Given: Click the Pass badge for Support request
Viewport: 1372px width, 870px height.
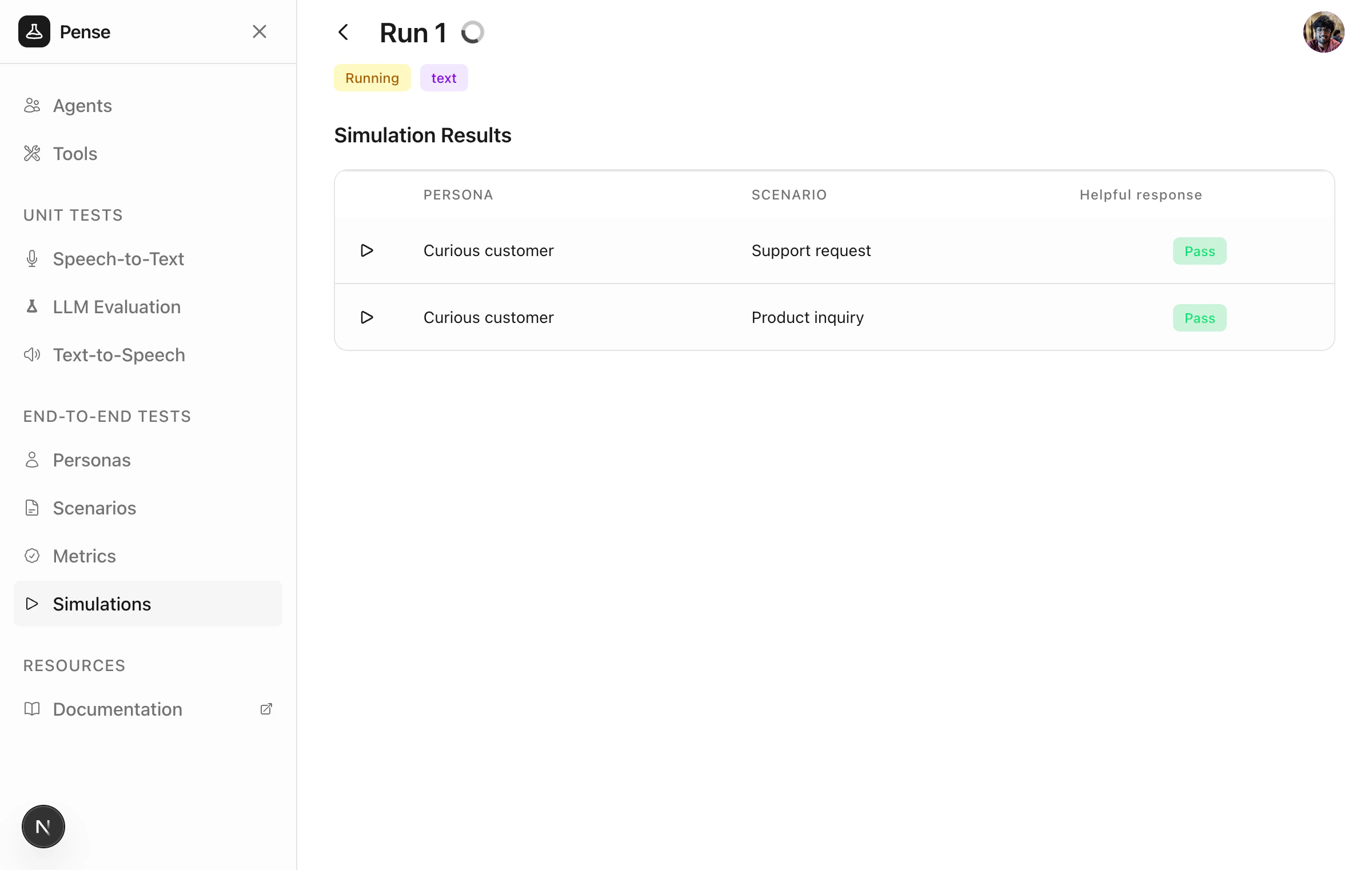Looking at the screenshot, I should pos(1199,251).
